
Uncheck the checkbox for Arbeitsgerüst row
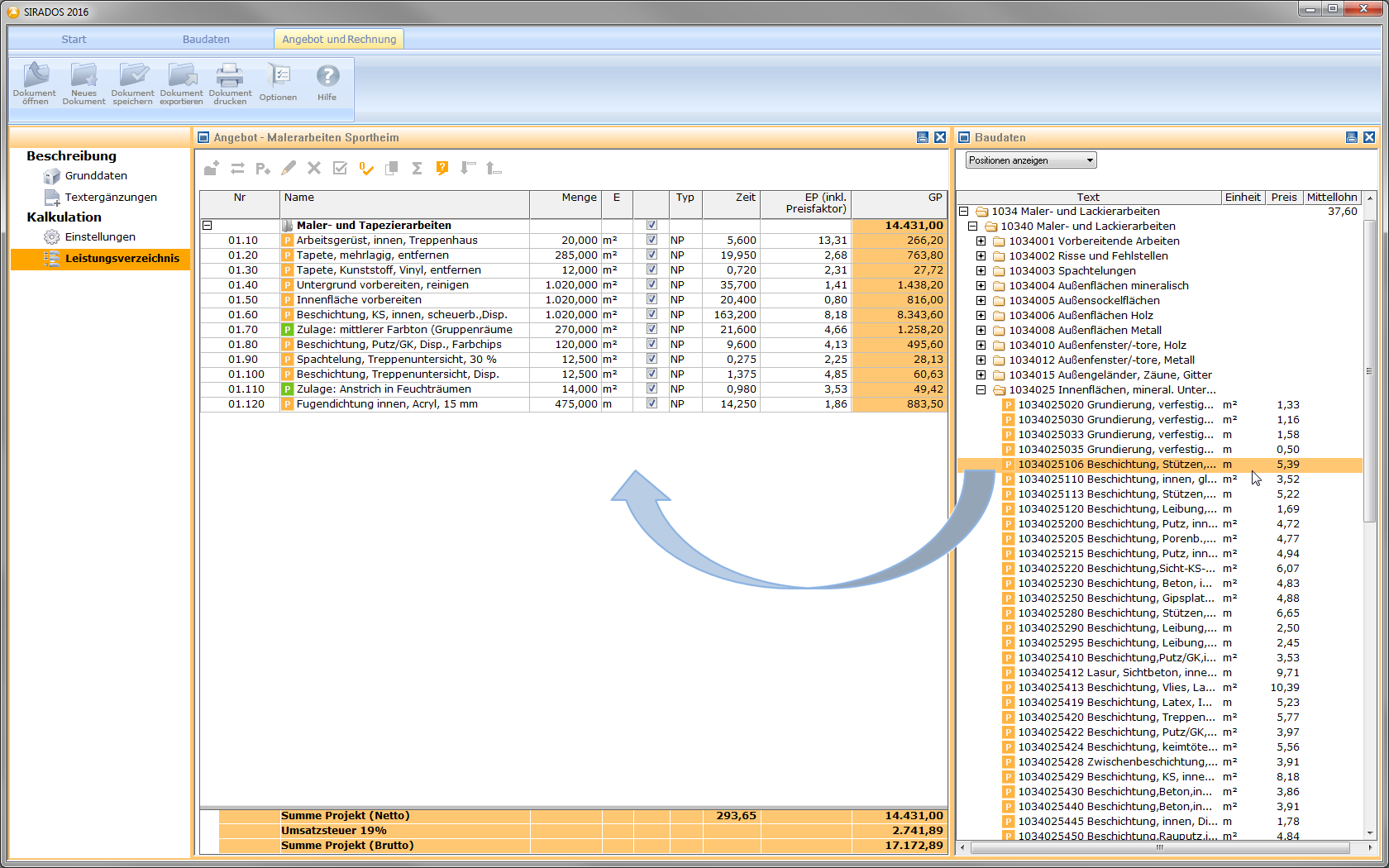click(x=652, y=240)
